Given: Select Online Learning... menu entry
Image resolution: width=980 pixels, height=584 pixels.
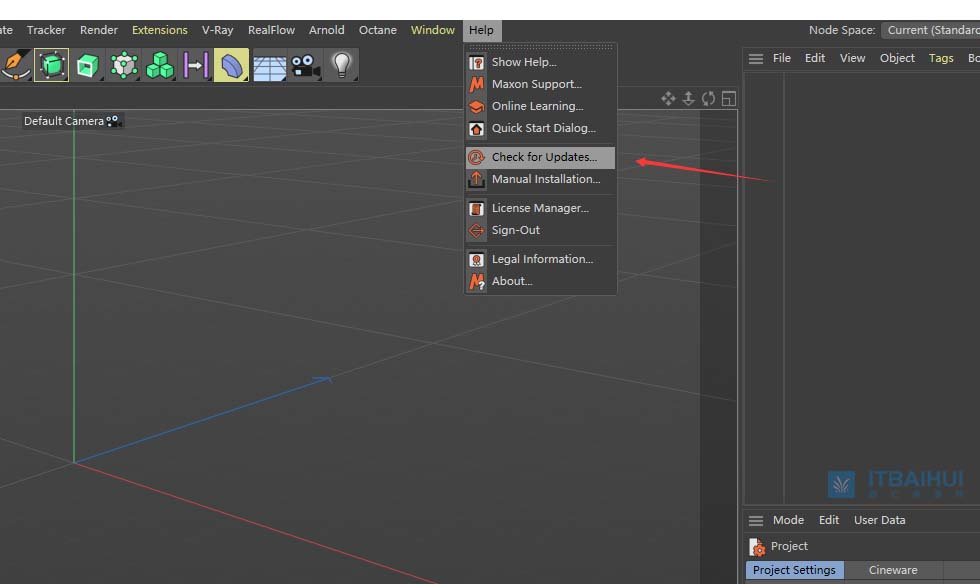Looking at the screenshot, I should click(541, 106).
